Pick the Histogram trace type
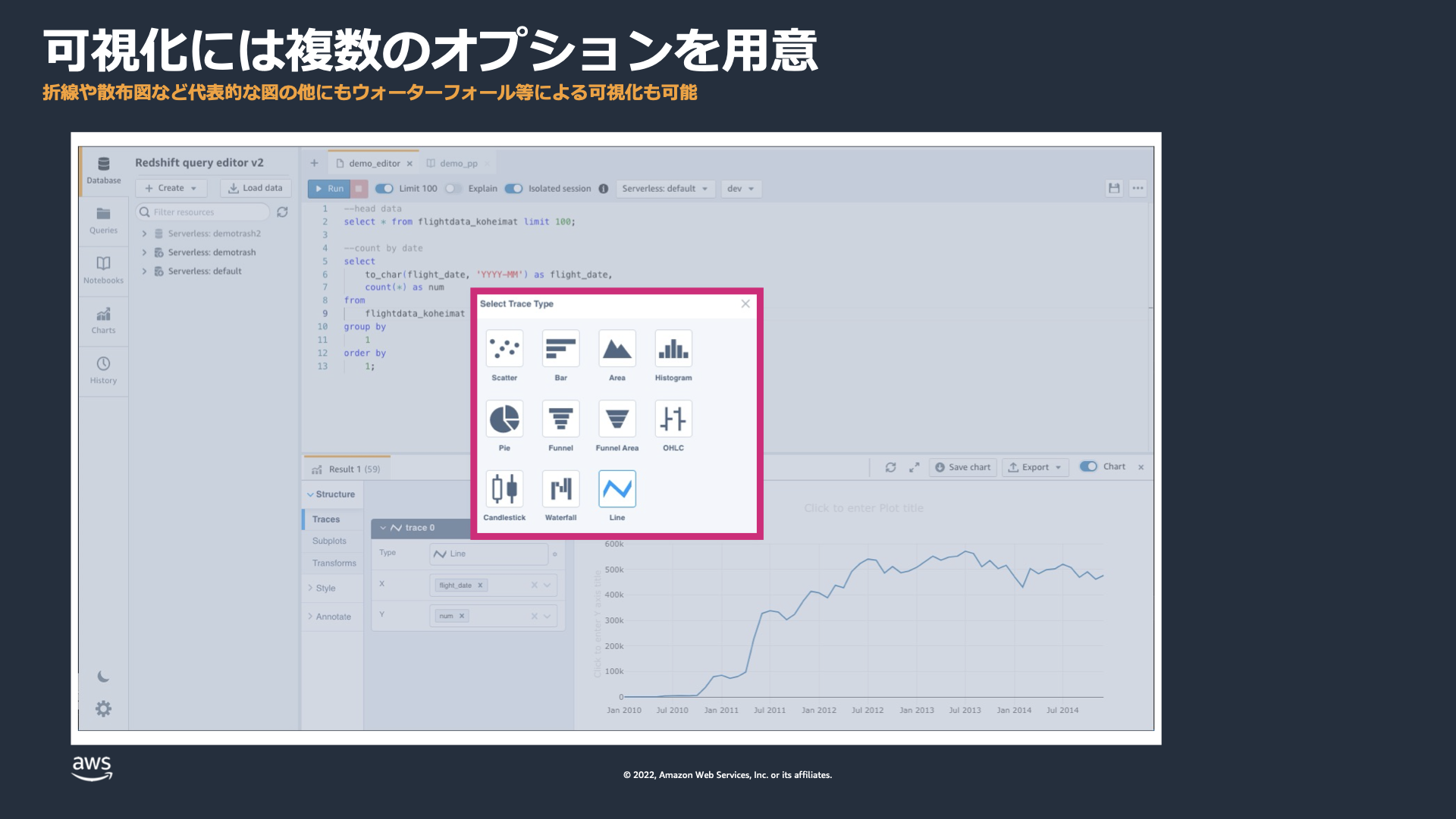 [x=673, y=349]
